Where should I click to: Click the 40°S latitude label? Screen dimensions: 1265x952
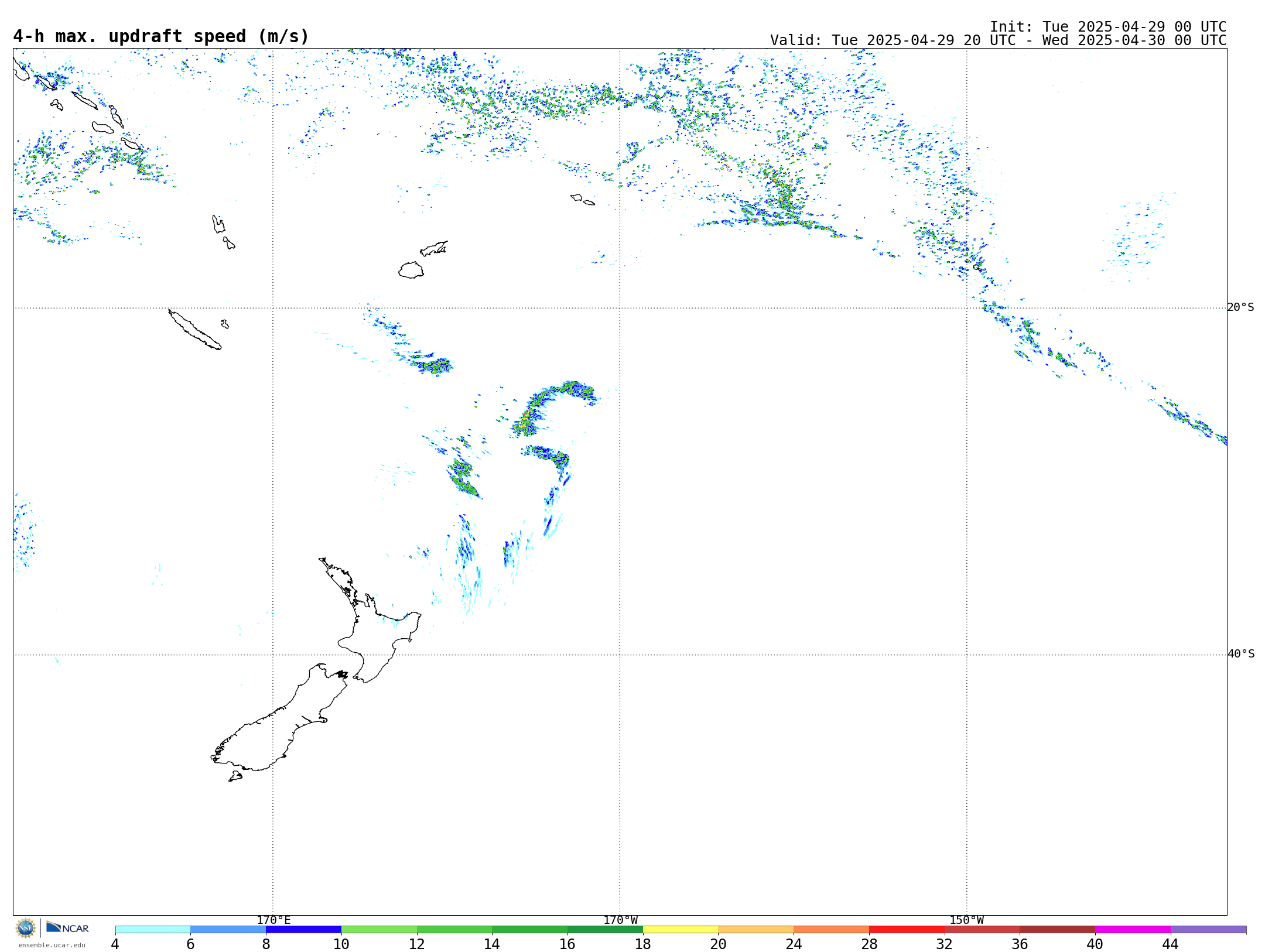click(x=1240, y=654)
